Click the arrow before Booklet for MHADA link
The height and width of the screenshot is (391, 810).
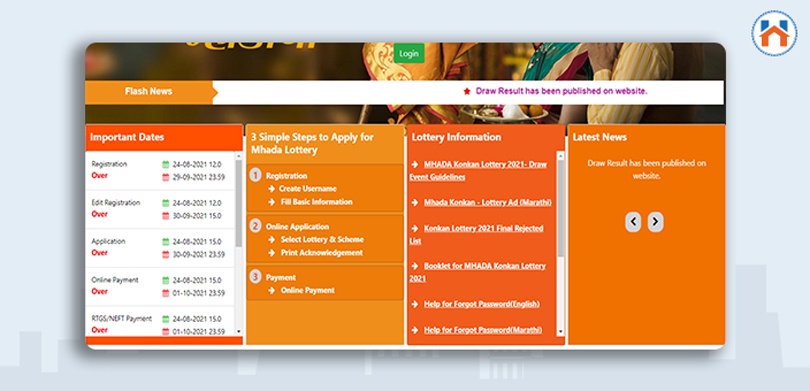pyautogui.click(x=414, y=266)
